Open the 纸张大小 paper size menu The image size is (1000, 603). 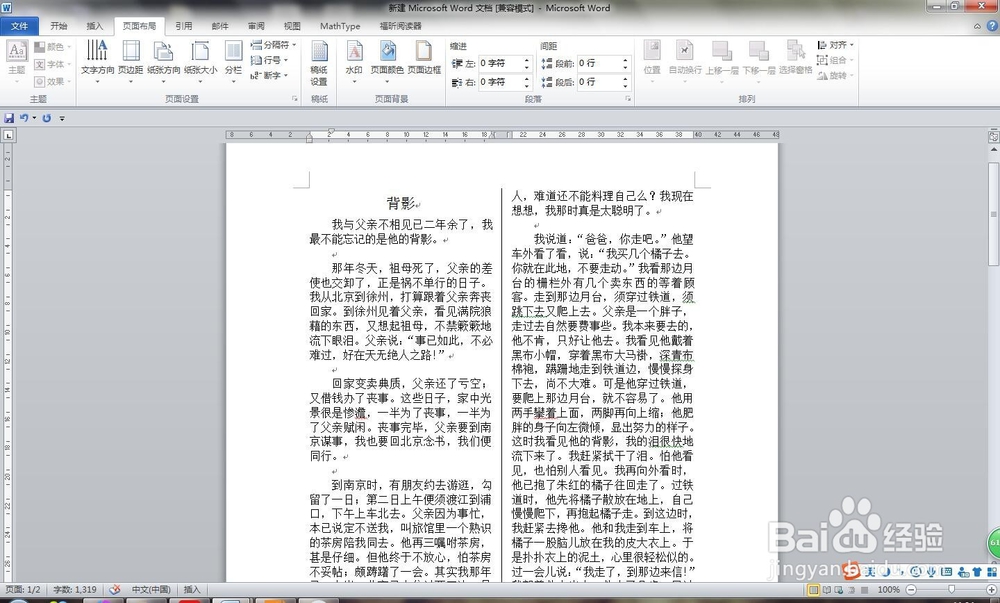pyautogui.click(x=200, y=62)
